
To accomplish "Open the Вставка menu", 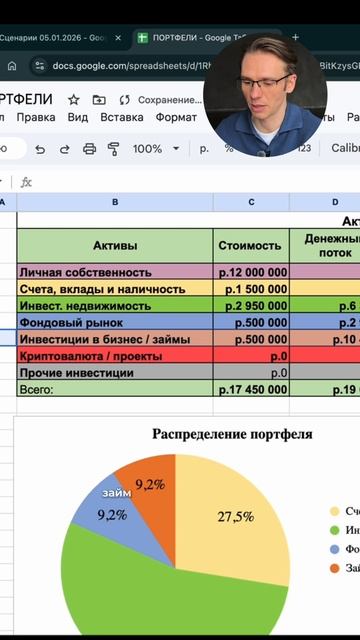I will [x=122, y=118].
